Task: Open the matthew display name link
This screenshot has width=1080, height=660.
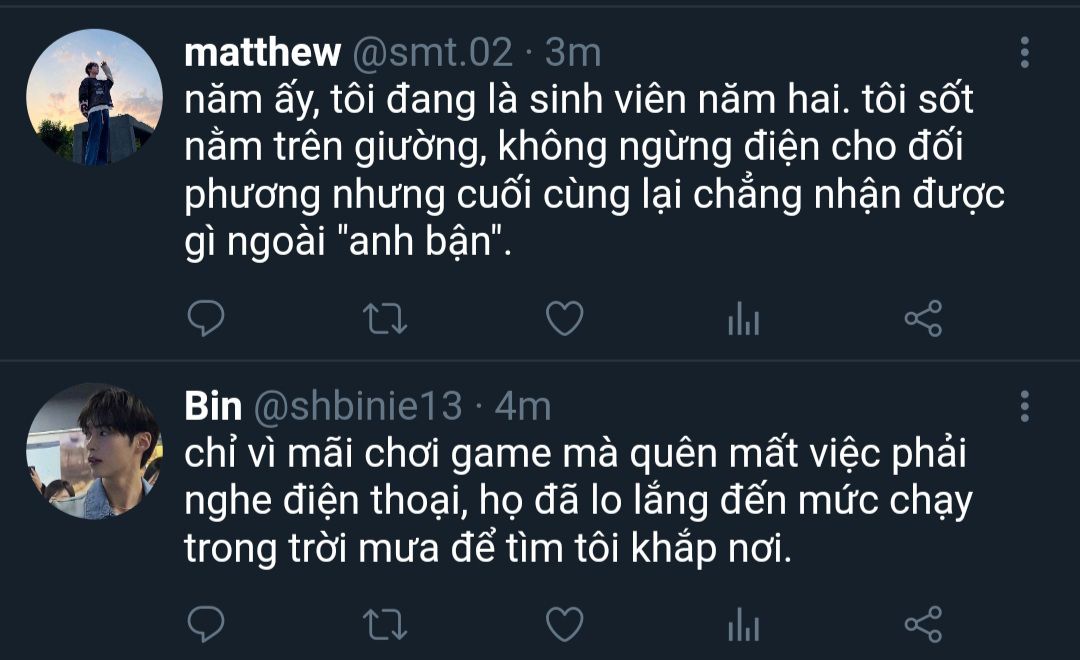Action: 262,52
